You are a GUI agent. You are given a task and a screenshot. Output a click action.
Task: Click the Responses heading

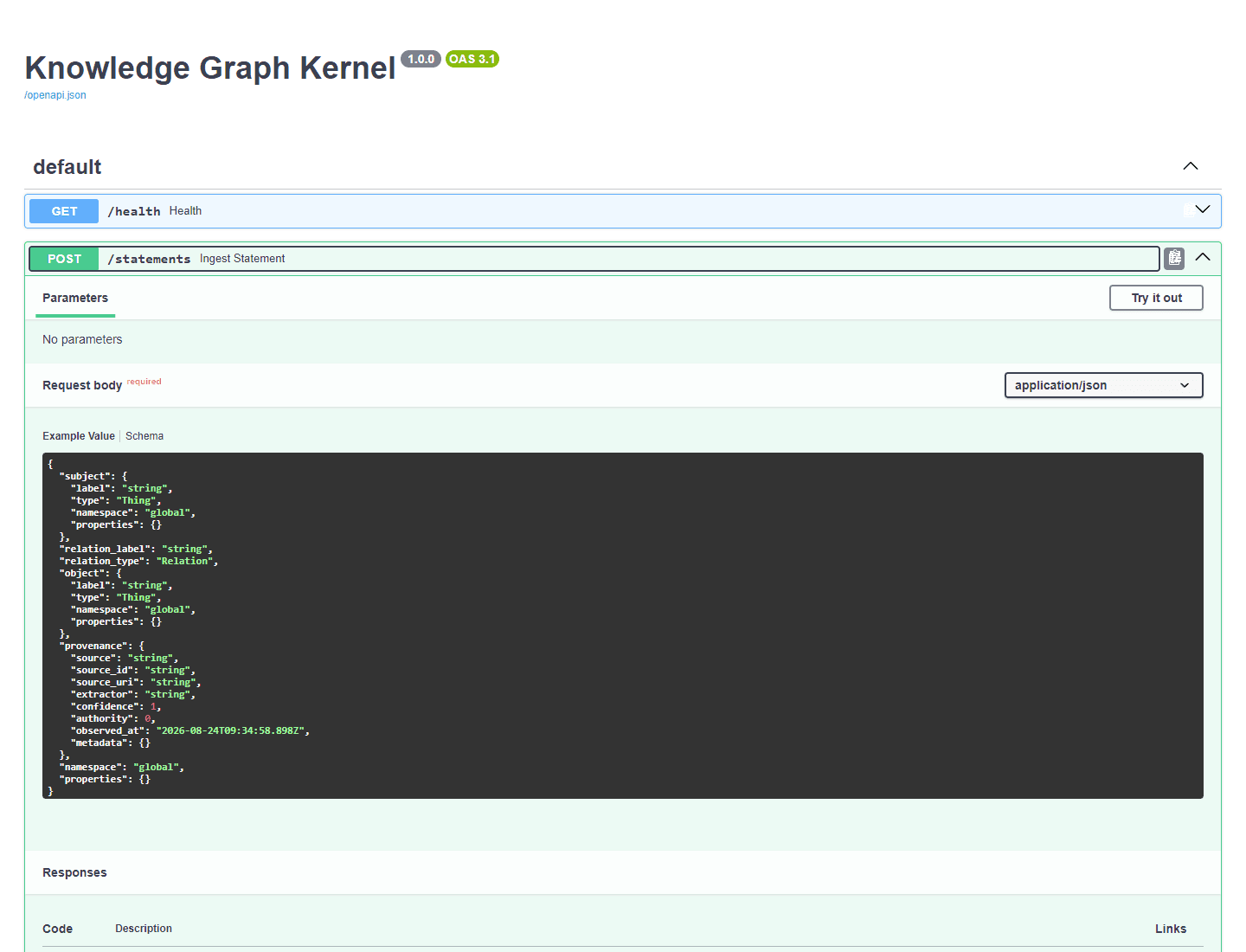pyautogui.click(x=74, y=872)
